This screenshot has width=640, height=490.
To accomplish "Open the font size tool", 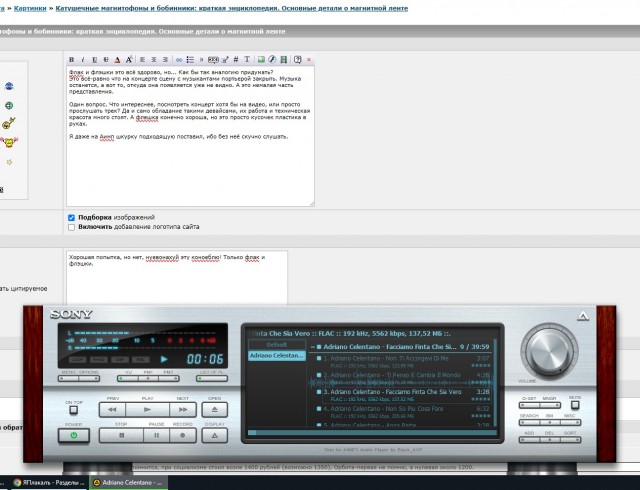I will tap(129, 60).
